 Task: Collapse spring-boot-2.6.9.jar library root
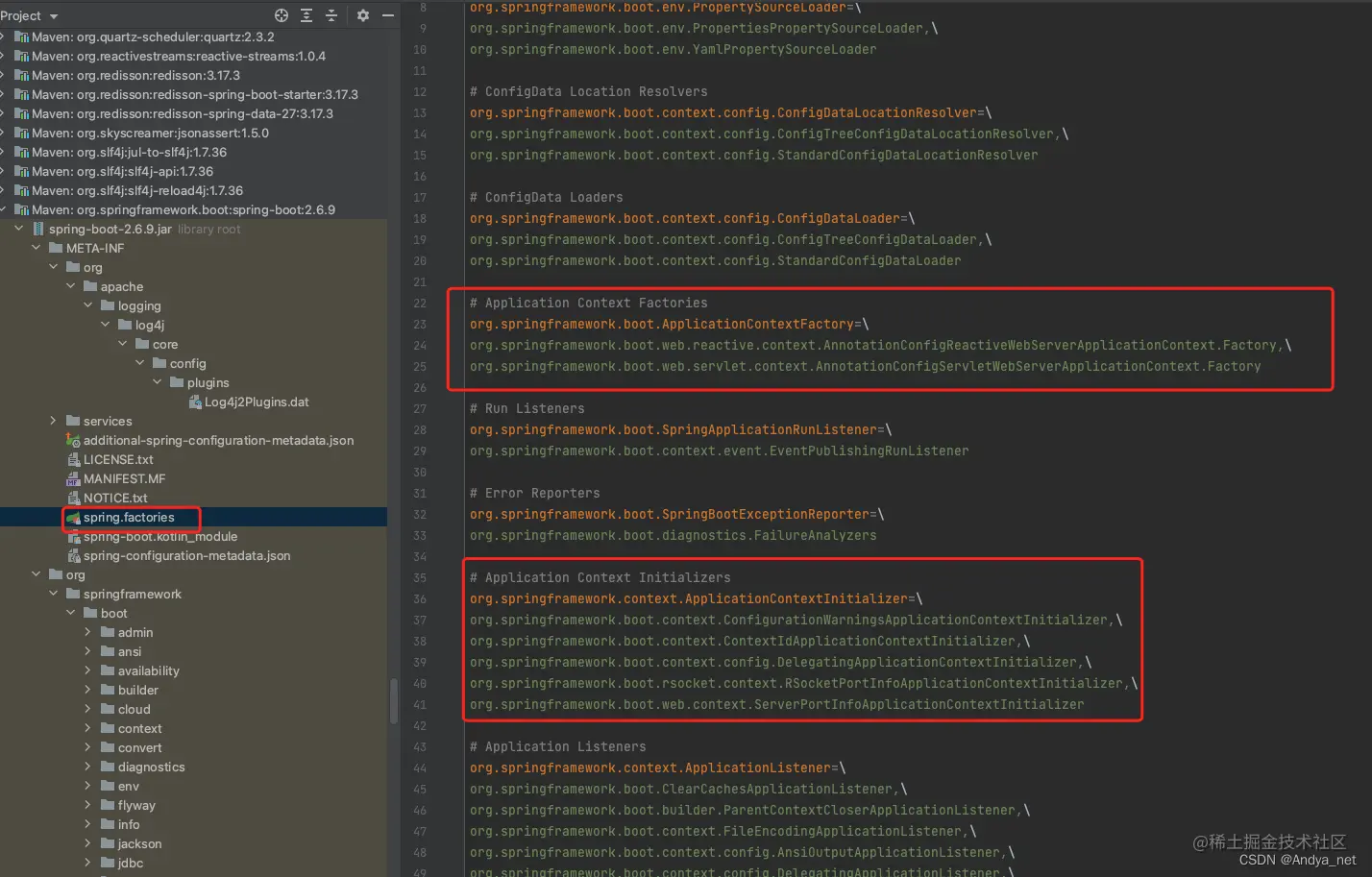click(x=18, y=229)
